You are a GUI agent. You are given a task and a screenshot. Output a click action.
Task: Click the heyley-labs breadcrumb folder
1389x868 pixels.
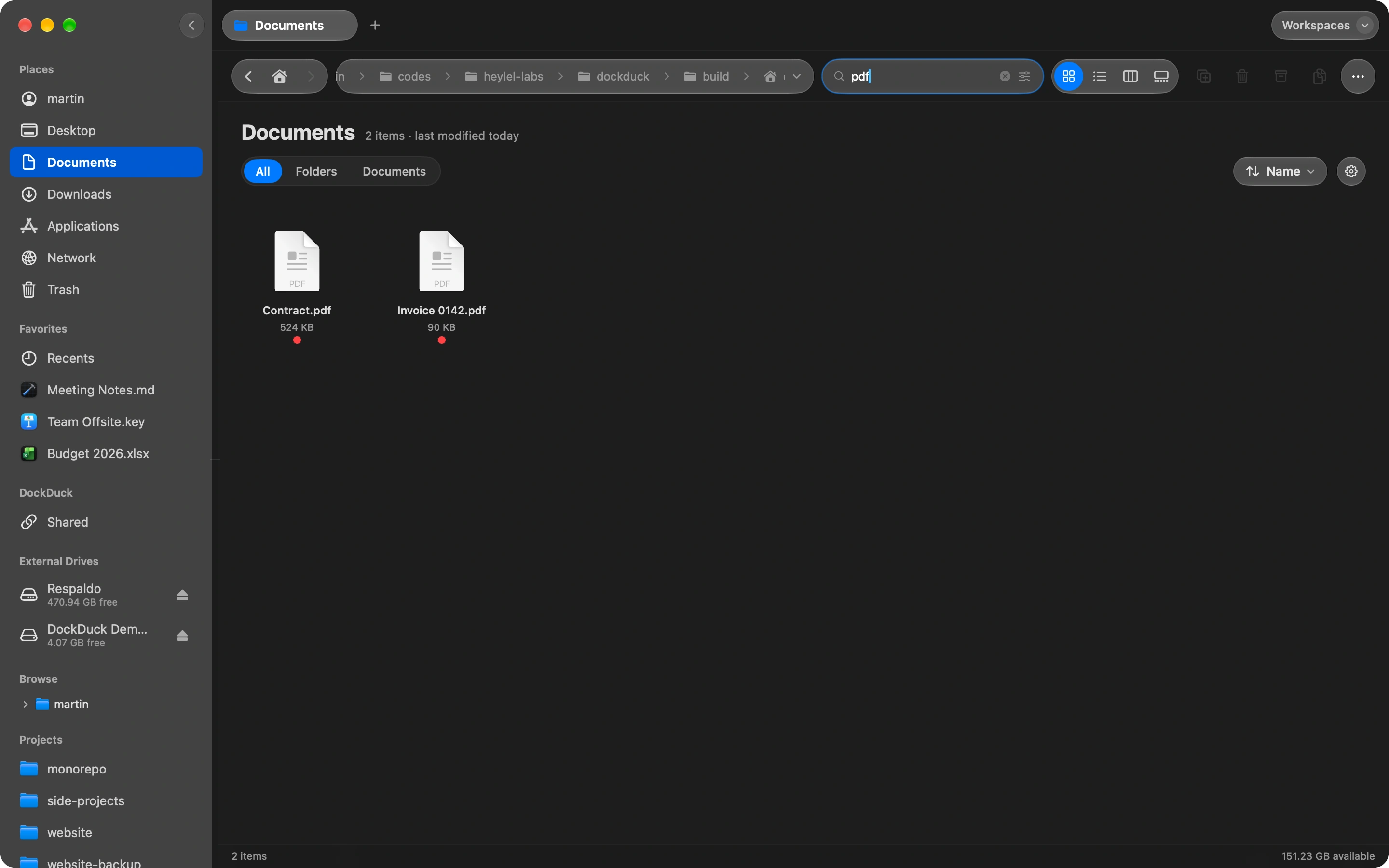504,76
